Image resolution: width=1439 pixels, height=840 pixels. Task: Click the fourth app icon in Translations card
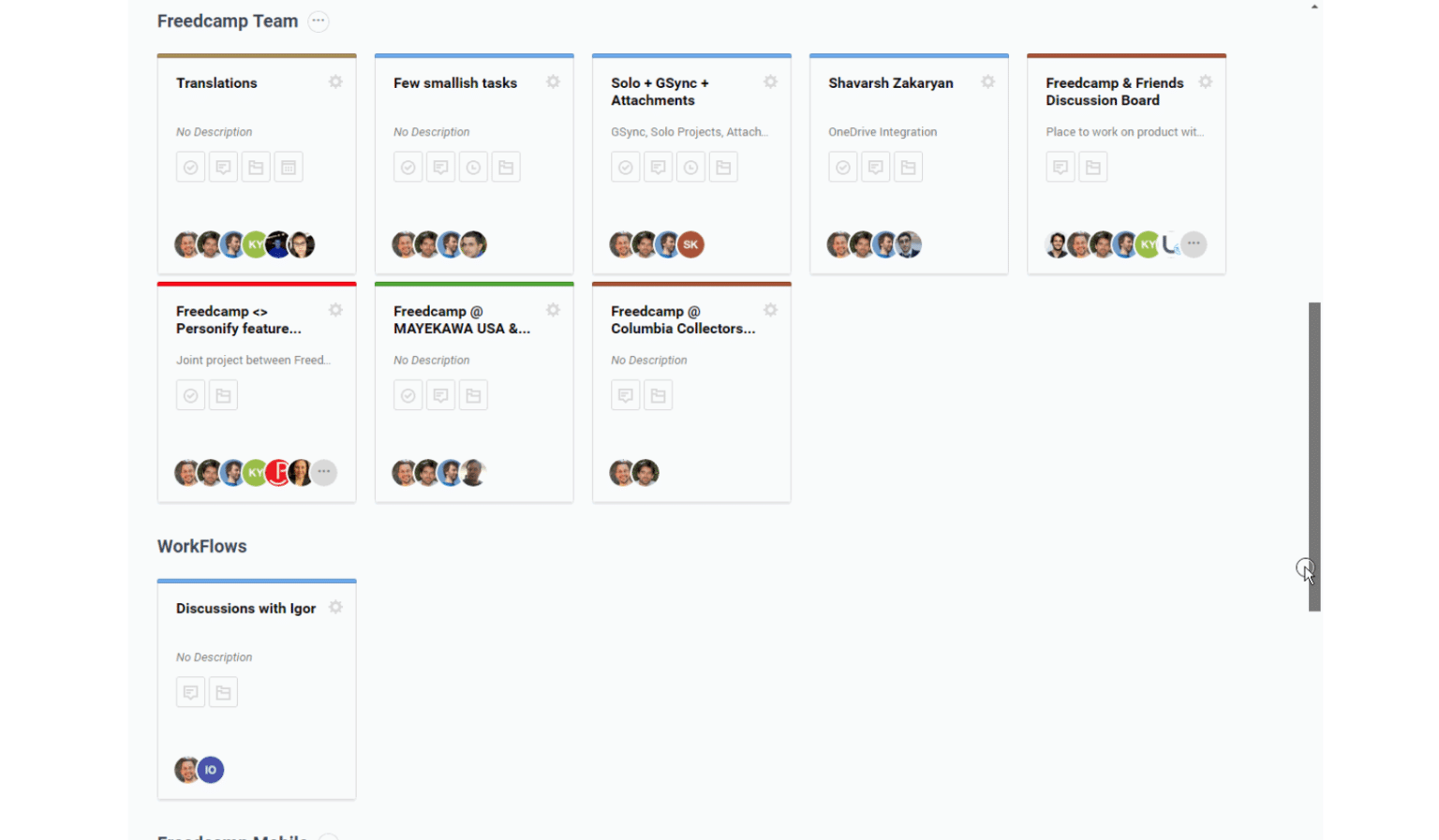click(x=289, y=168)
